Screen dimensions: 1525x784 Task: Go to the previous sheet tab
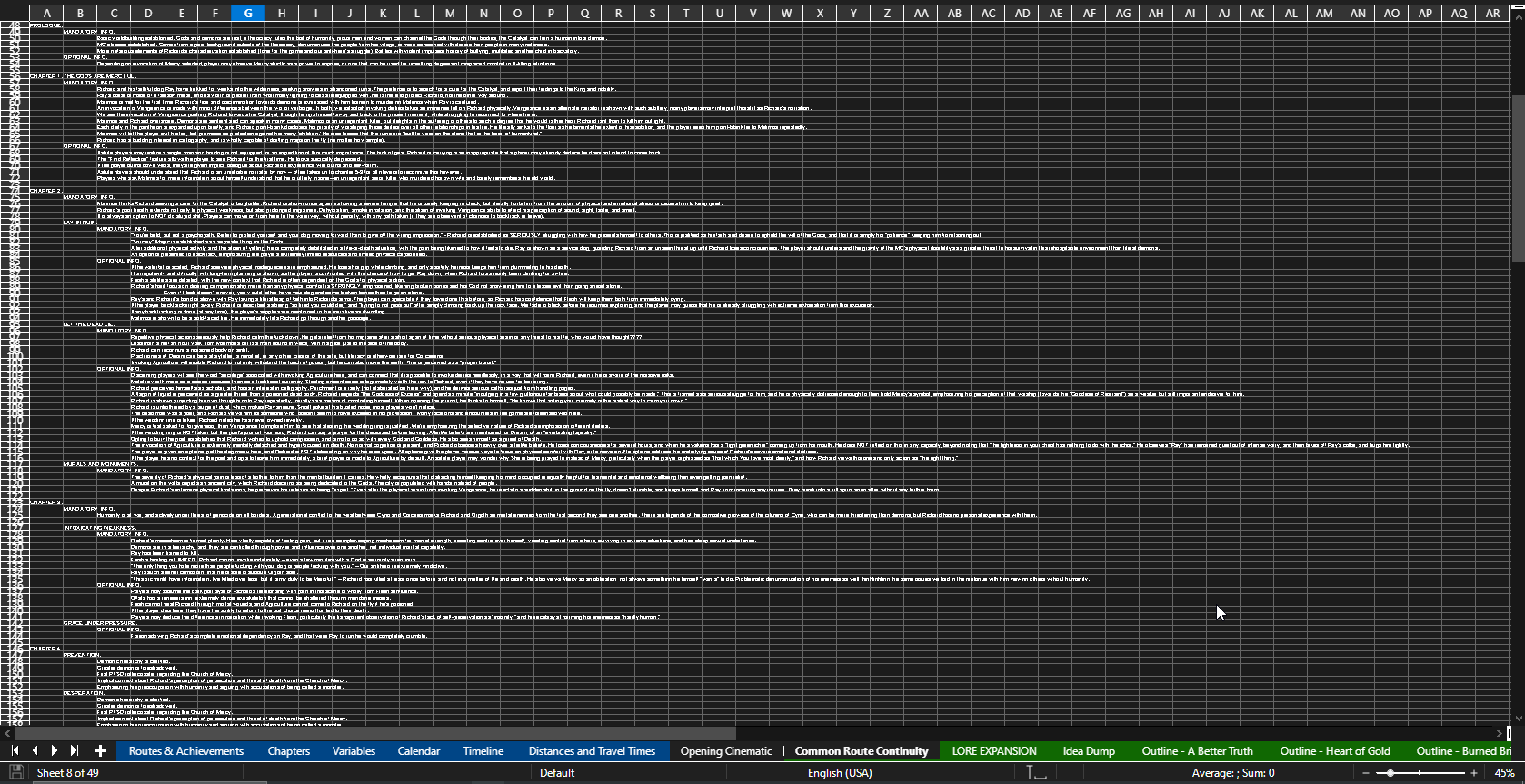[35, 750]
